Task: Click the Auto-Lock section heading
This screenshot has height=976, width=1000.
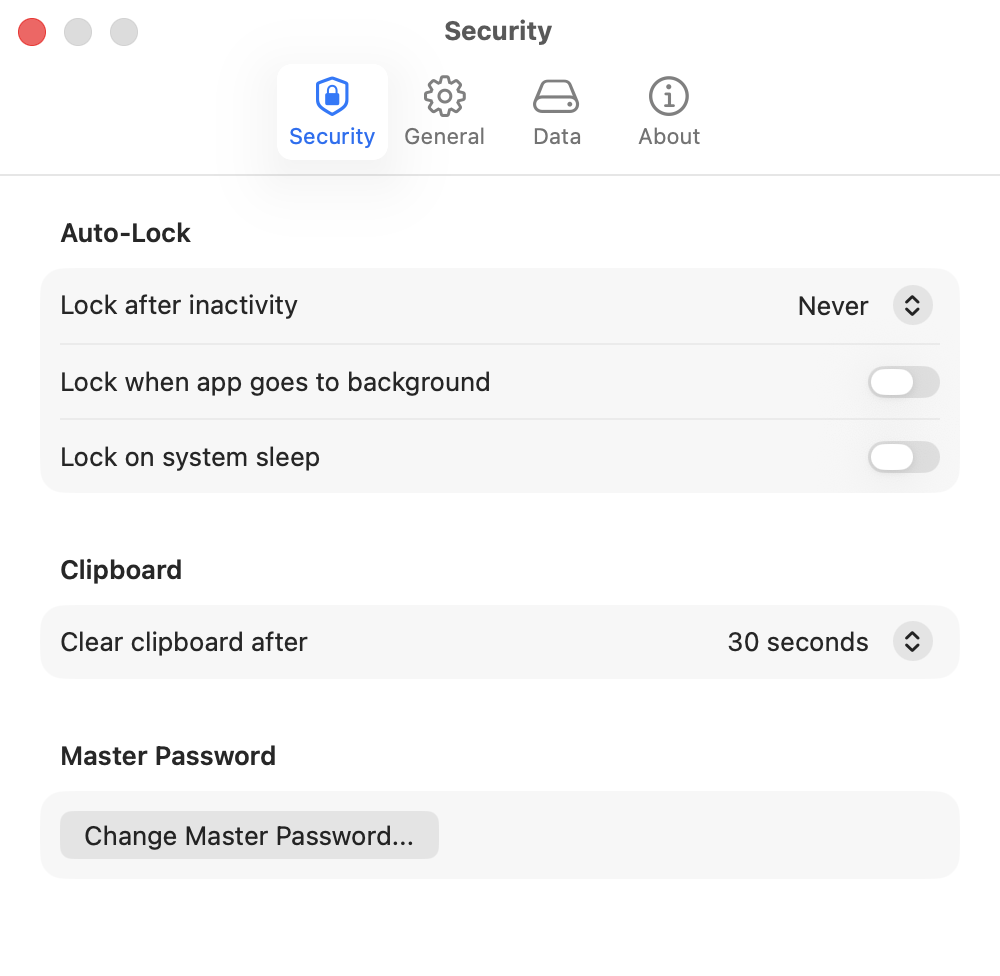Action: pyautogui.click(x=125, y=233)
